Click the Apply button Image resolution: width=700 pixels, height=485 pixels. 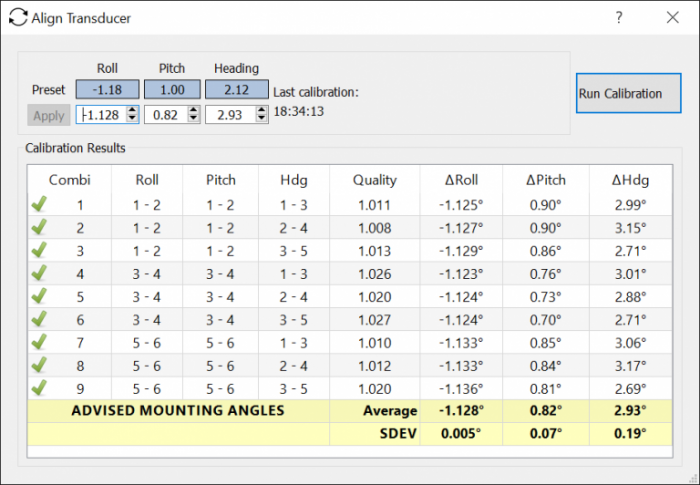49,115
